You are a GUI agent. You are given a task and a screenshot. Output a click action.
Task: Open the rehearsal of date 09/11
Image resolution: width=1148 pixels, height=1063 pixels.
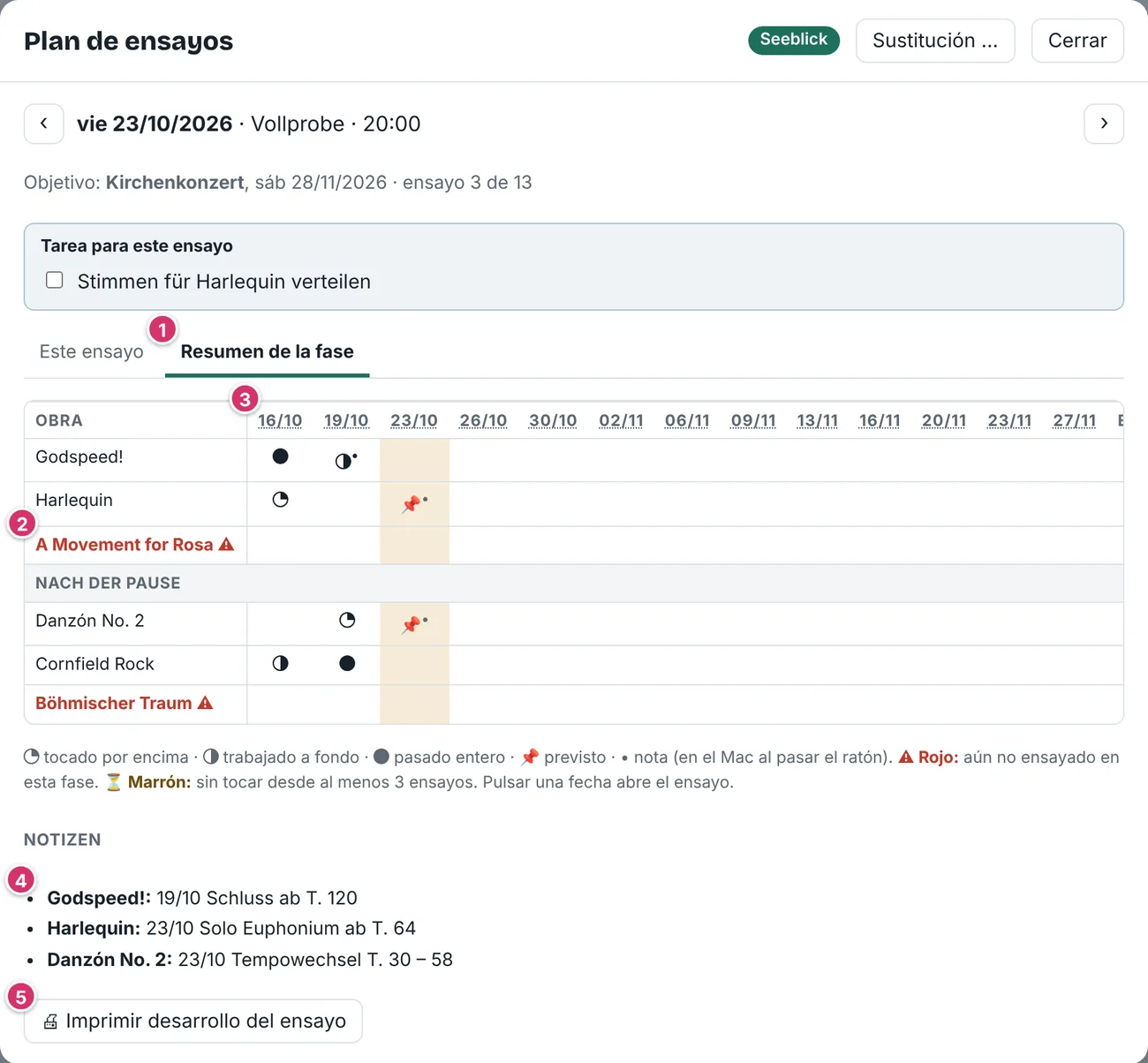(753, 420)
